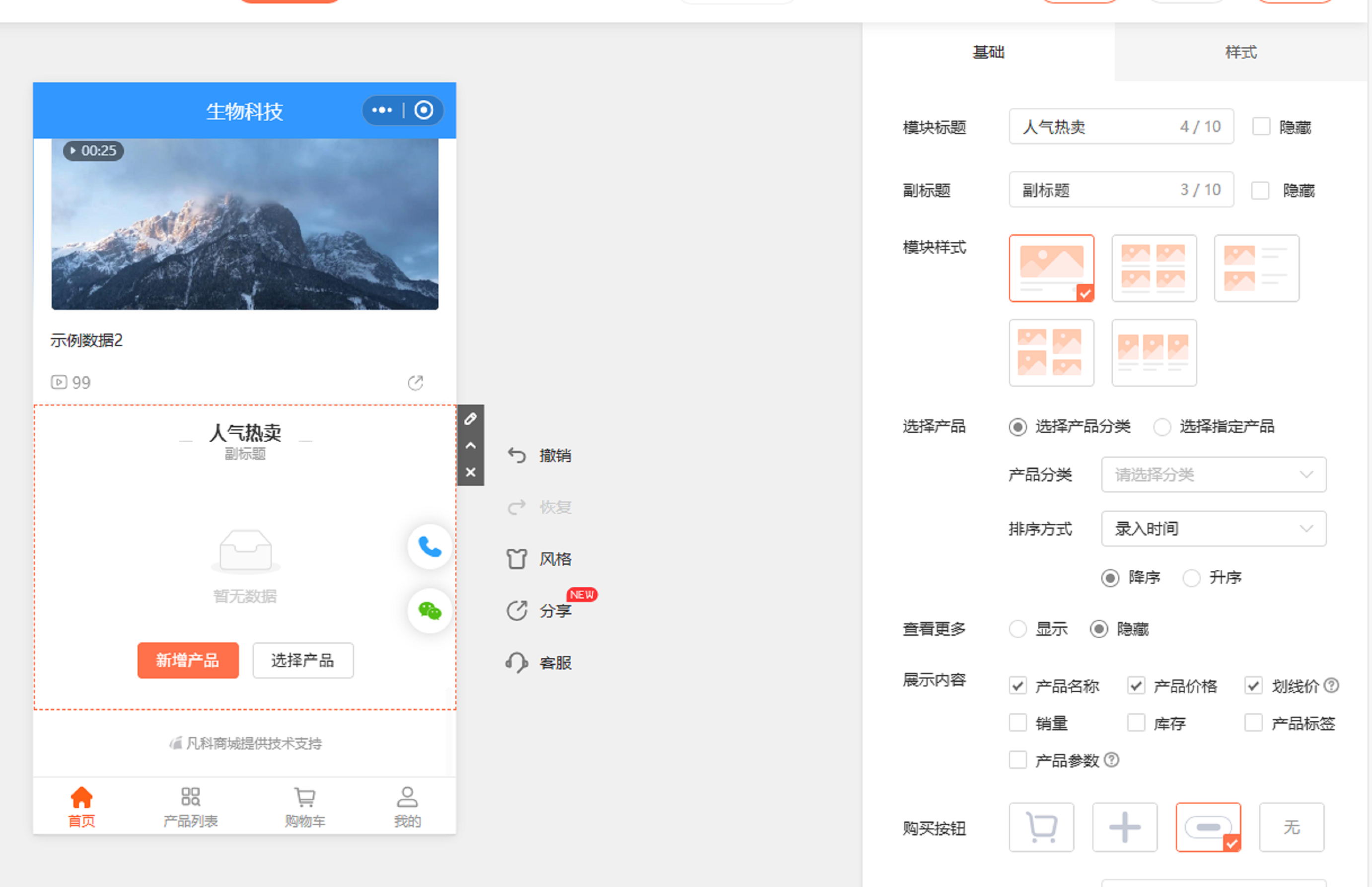Click the 选择产品 button

(x=302, y=660)
